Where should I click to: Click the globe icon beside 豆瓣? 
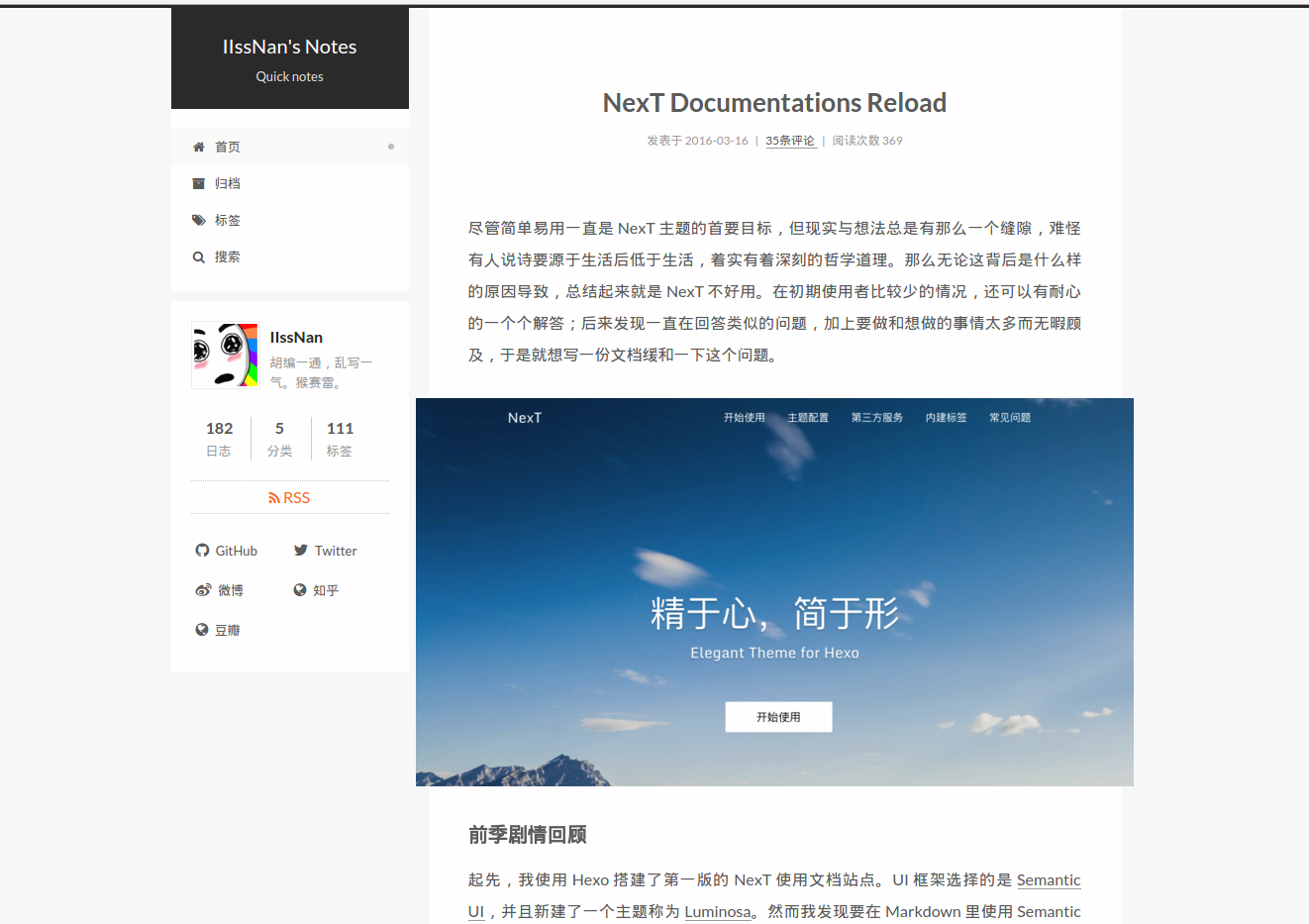pyautogui.click(x=202, y=630)
